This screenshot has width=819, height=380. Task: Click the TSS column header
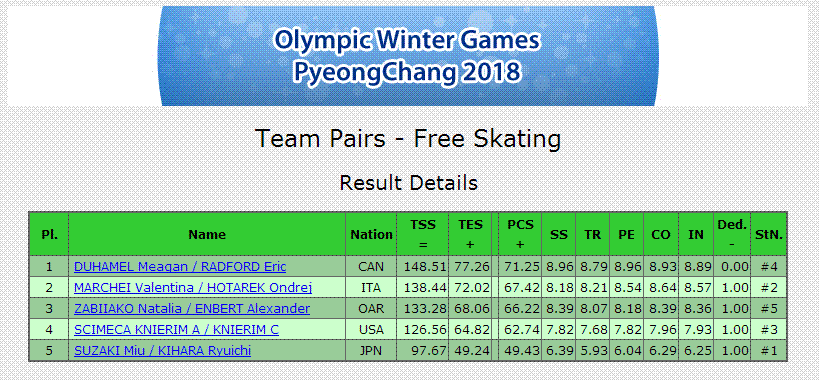(423, 234)
